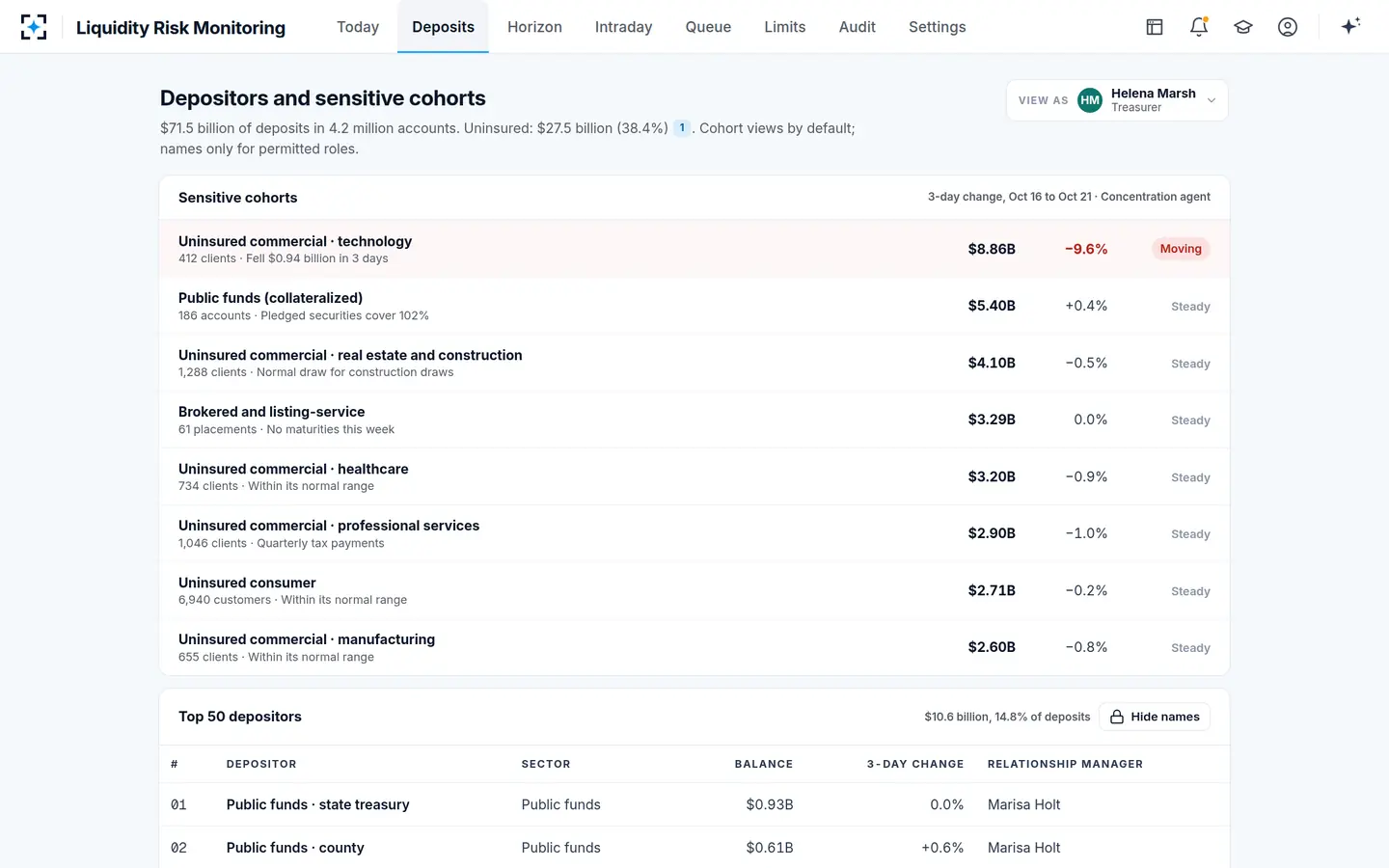Click the Sector column header
The width and height of the screenshot is (1389, 868).
(x=546, y=764)
